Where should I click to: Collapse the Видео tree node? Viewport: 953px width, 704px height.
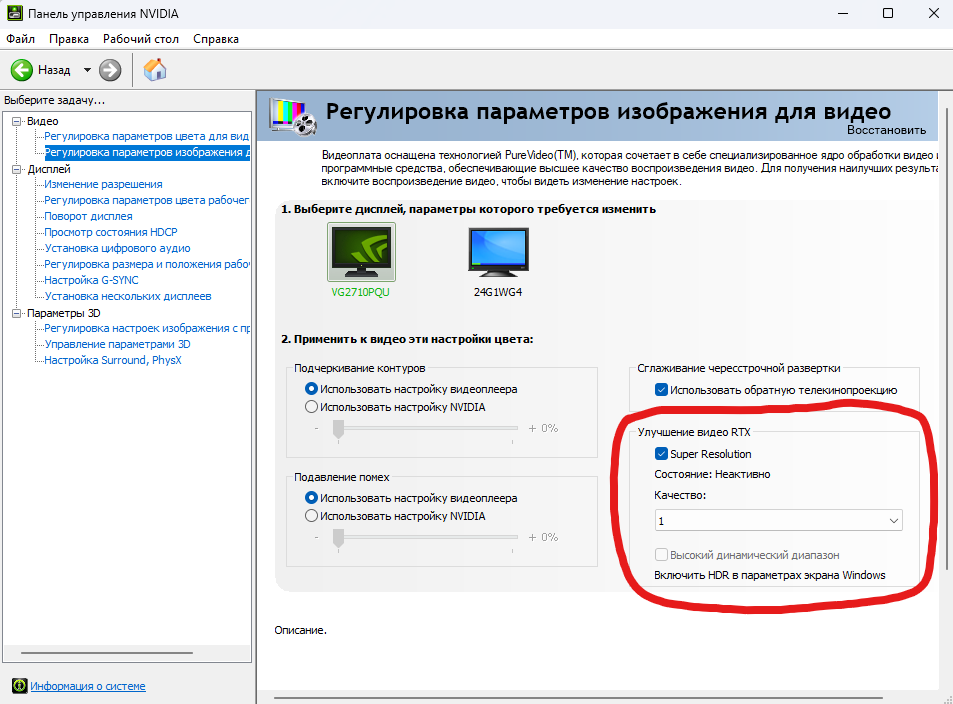tap(16, 121)
